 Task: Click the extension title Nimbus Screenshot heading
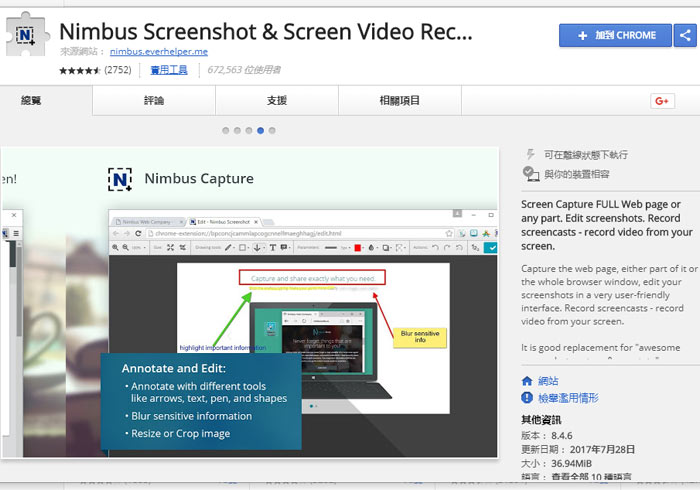266,31
